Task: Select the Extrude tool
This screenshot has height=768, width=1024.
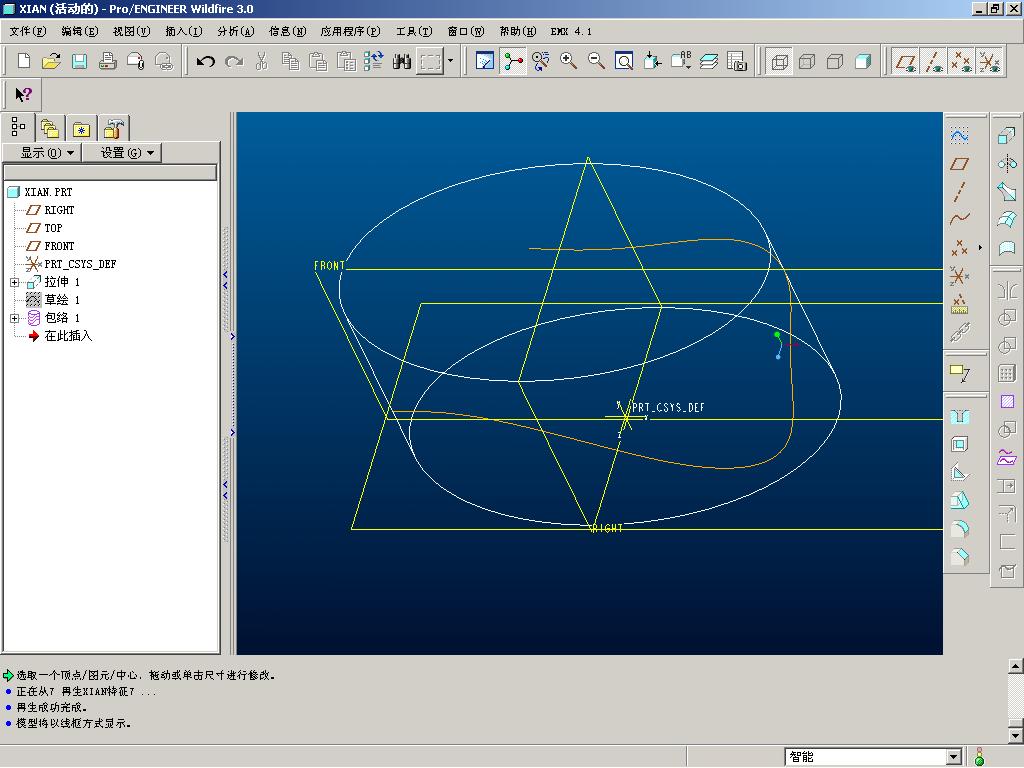Action: 1006,135
